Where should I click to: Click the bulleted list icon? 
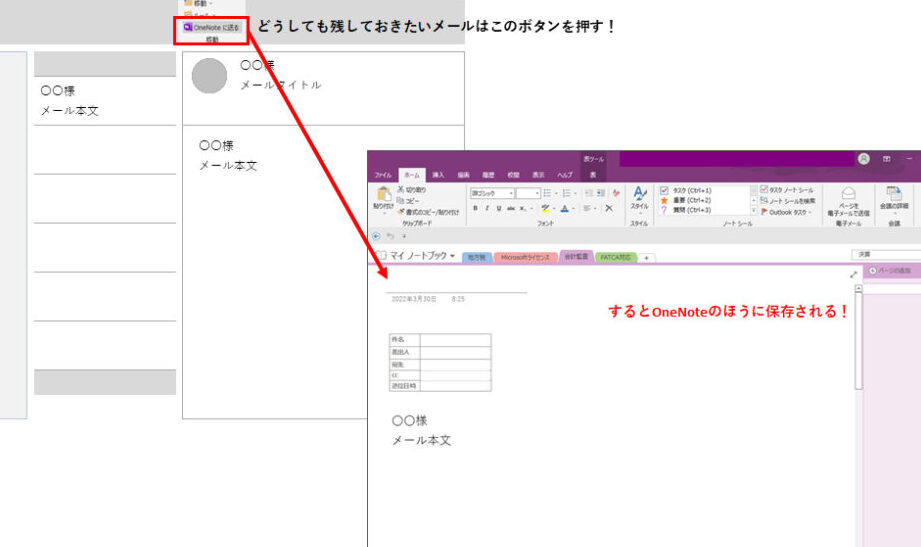coord(547,193)
